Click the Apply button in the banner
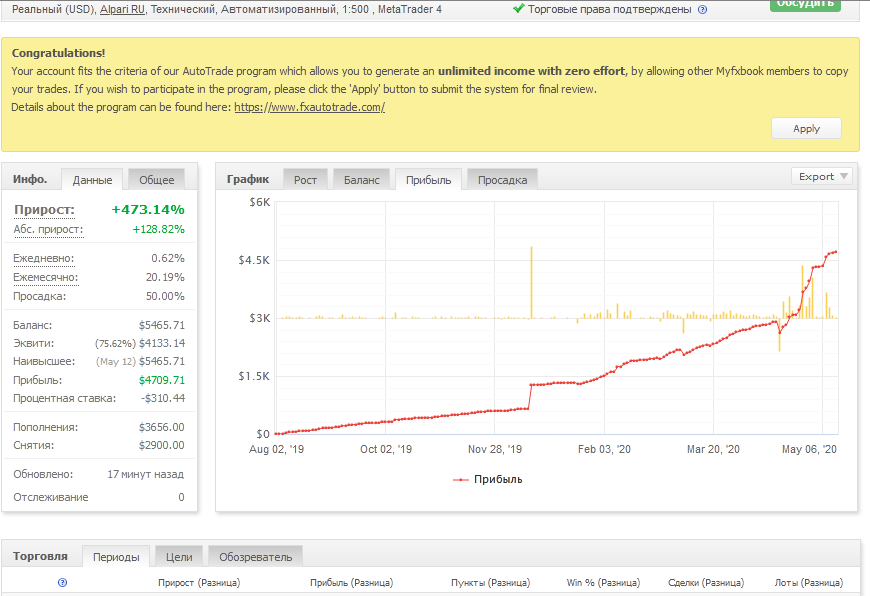The image size is (870, 596). (806, 128)
